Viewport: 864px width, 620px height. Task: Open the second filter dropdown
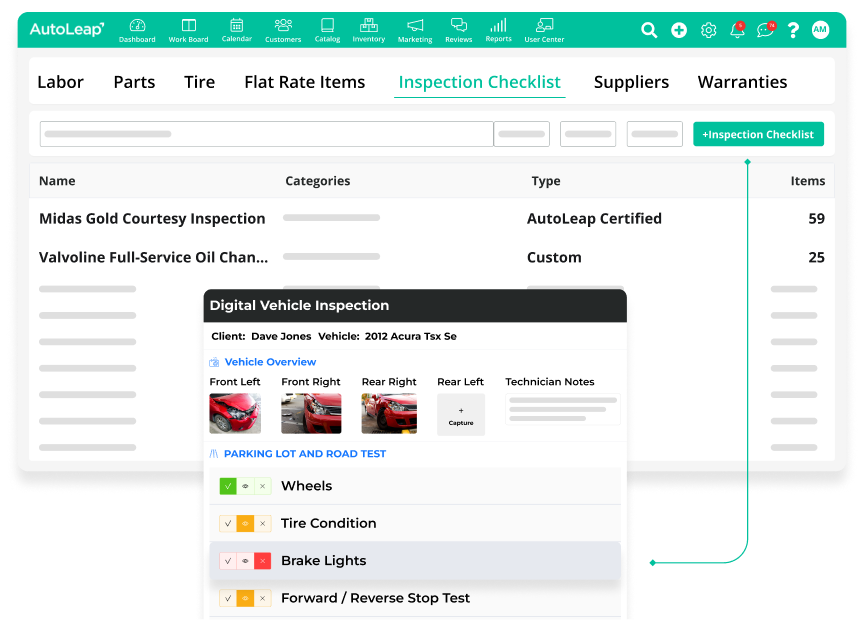[588, 134]
